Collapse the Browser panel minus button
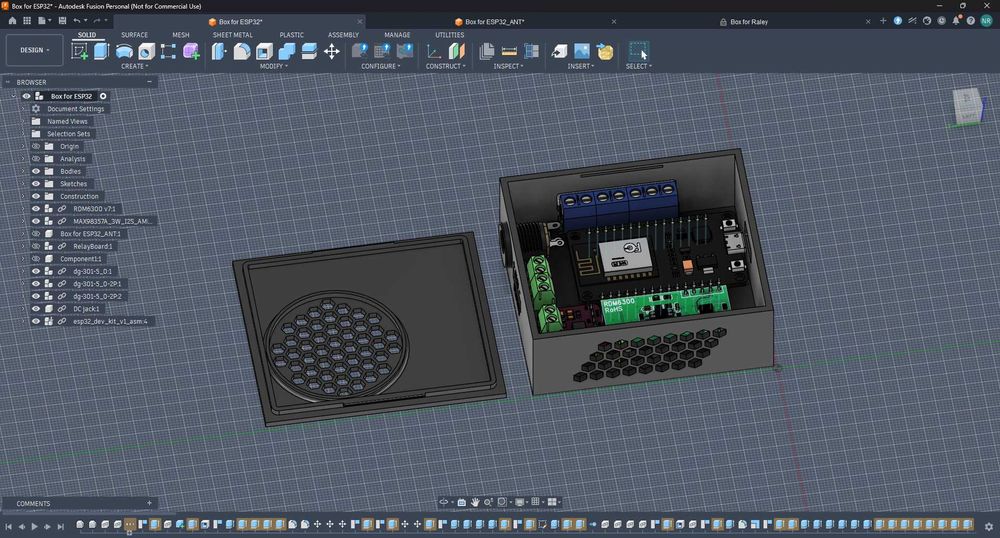1000x538 pixels. pos(149,82)
